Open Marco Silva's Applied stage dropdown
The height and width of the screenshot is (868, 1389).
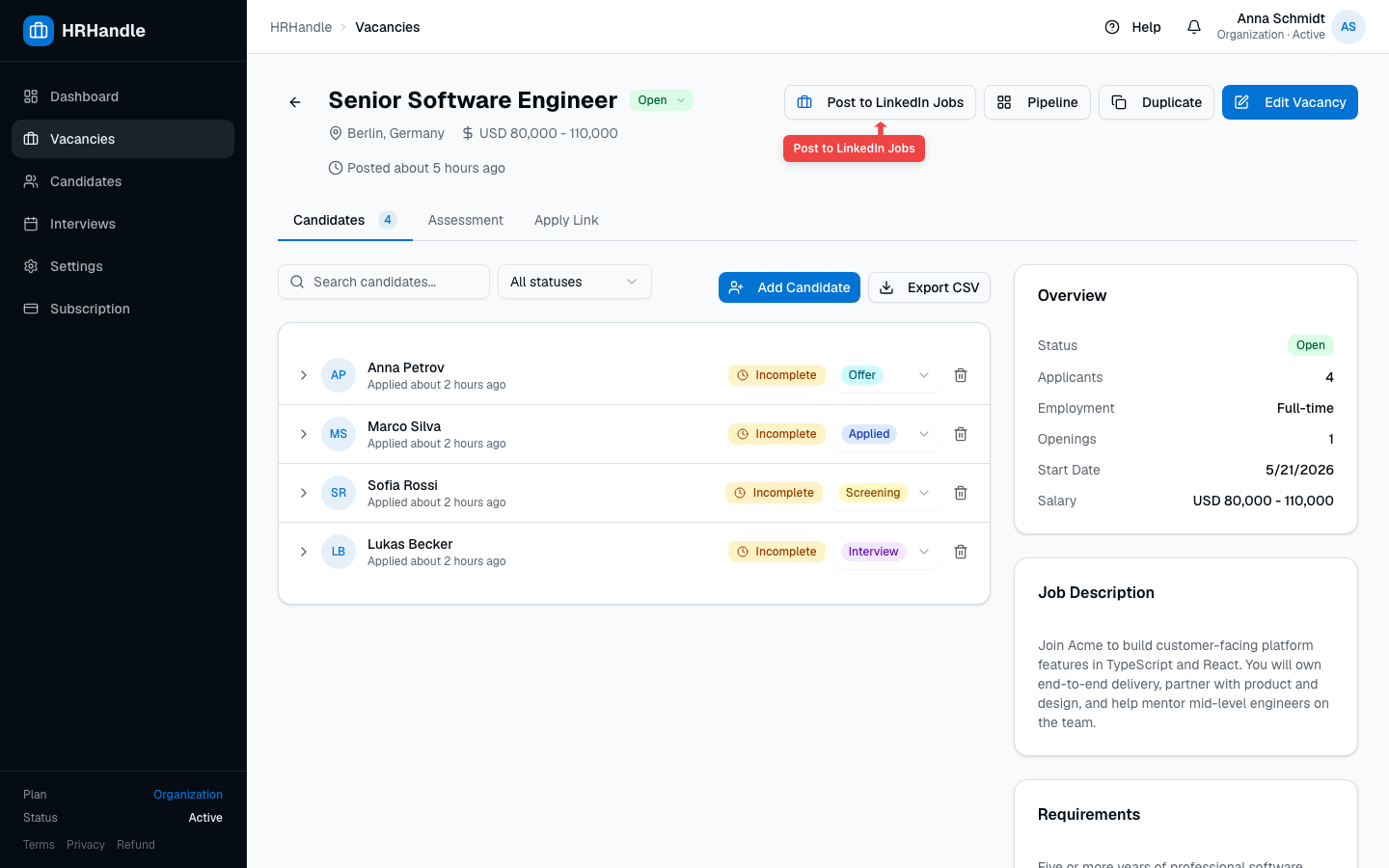[x=885, y=434]
